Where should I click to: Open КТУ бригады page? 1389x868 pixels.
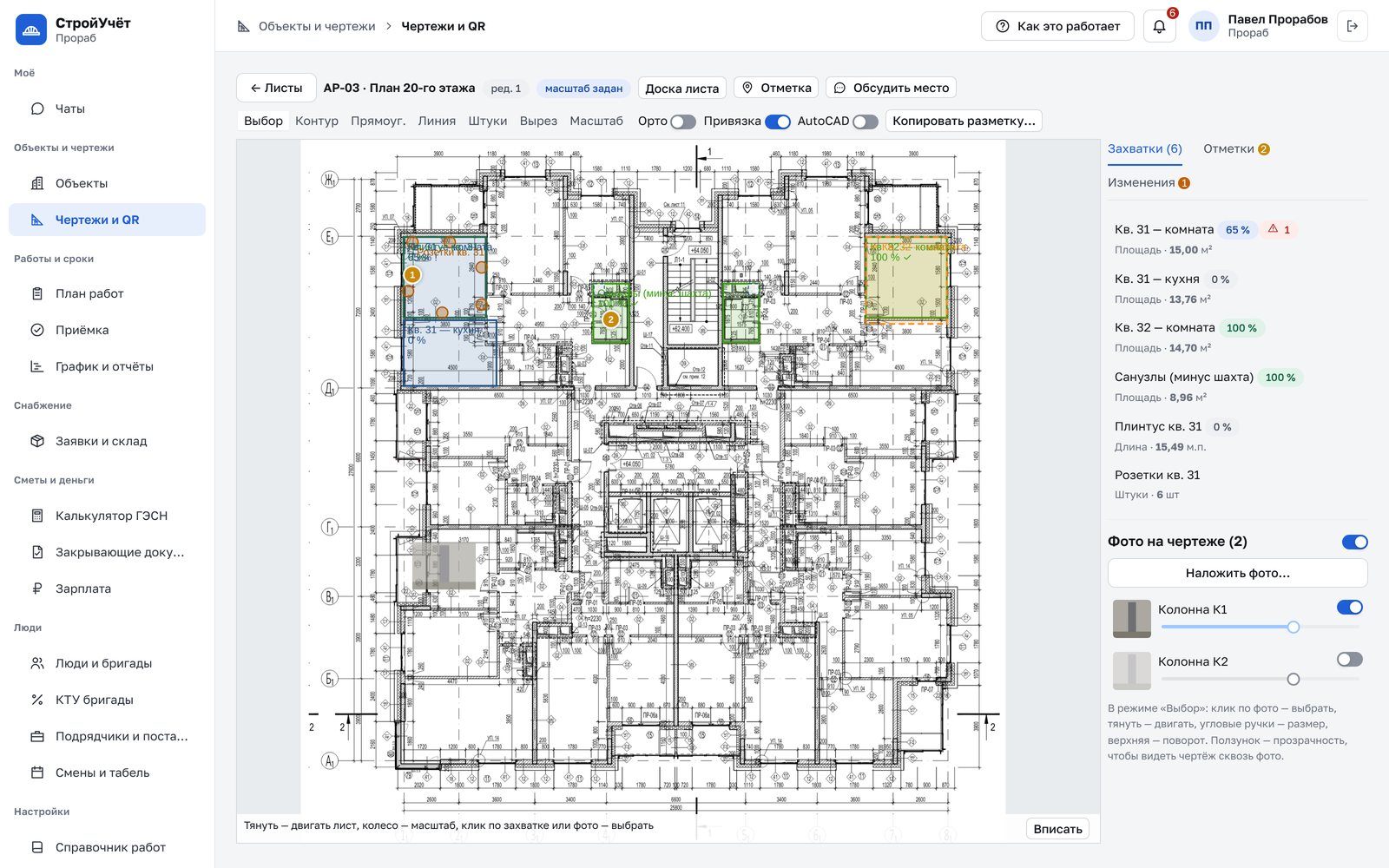click(x=107, y=700)
